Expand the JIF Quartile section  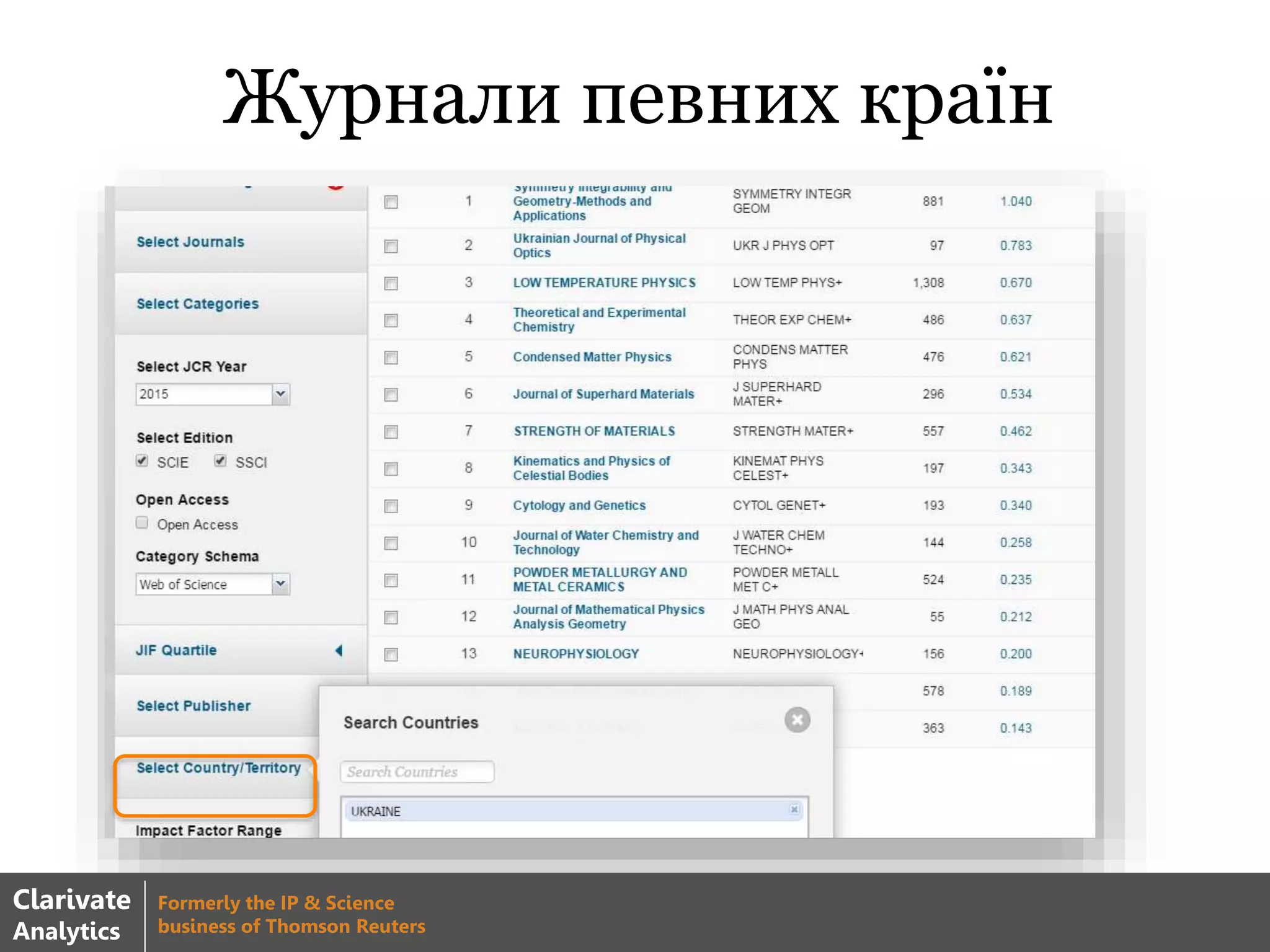point(176,650)
